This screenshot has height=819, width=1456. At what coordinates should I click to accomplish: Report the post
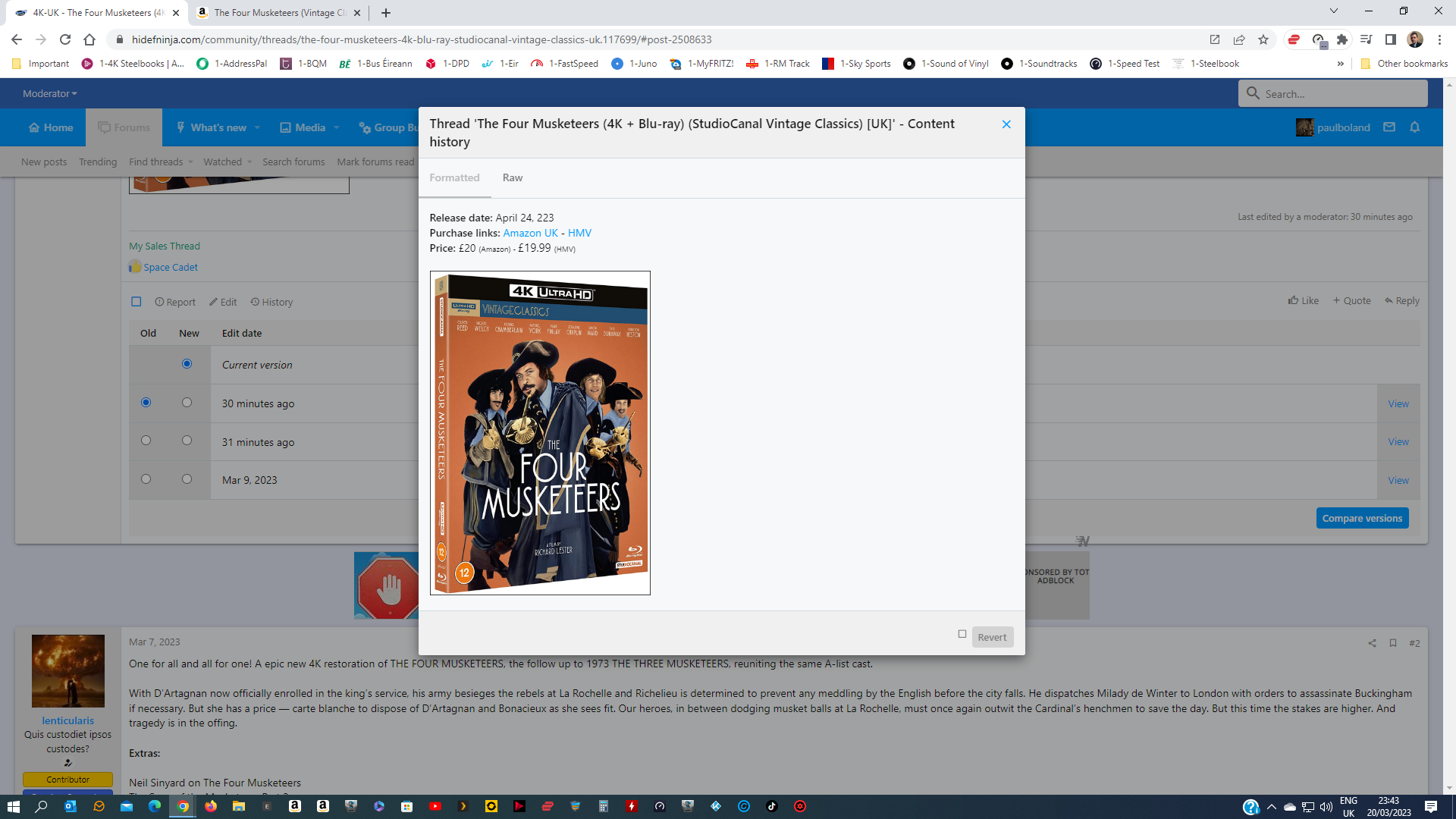pos(175,302)
